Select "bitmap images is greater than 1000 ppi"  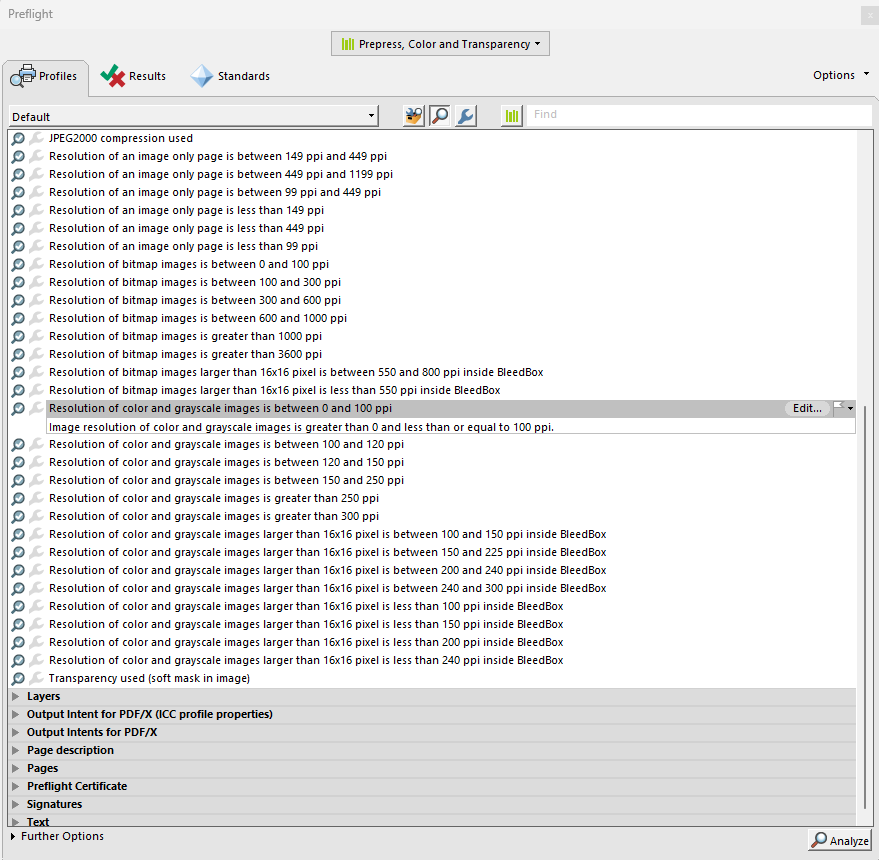(x=185, y=336)
